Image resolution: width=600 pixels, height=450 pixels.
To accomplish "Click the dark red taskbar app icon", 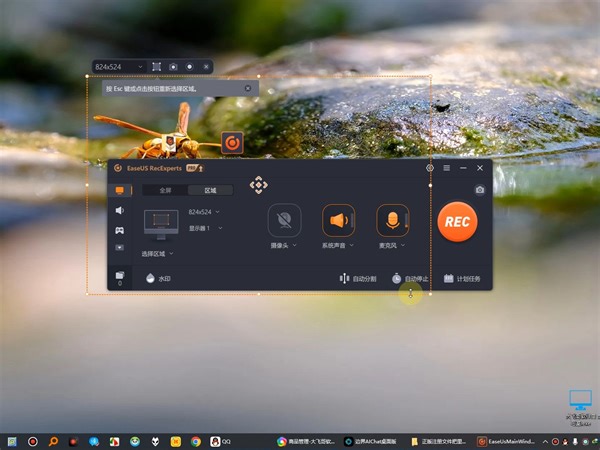I will coord(73,442).
